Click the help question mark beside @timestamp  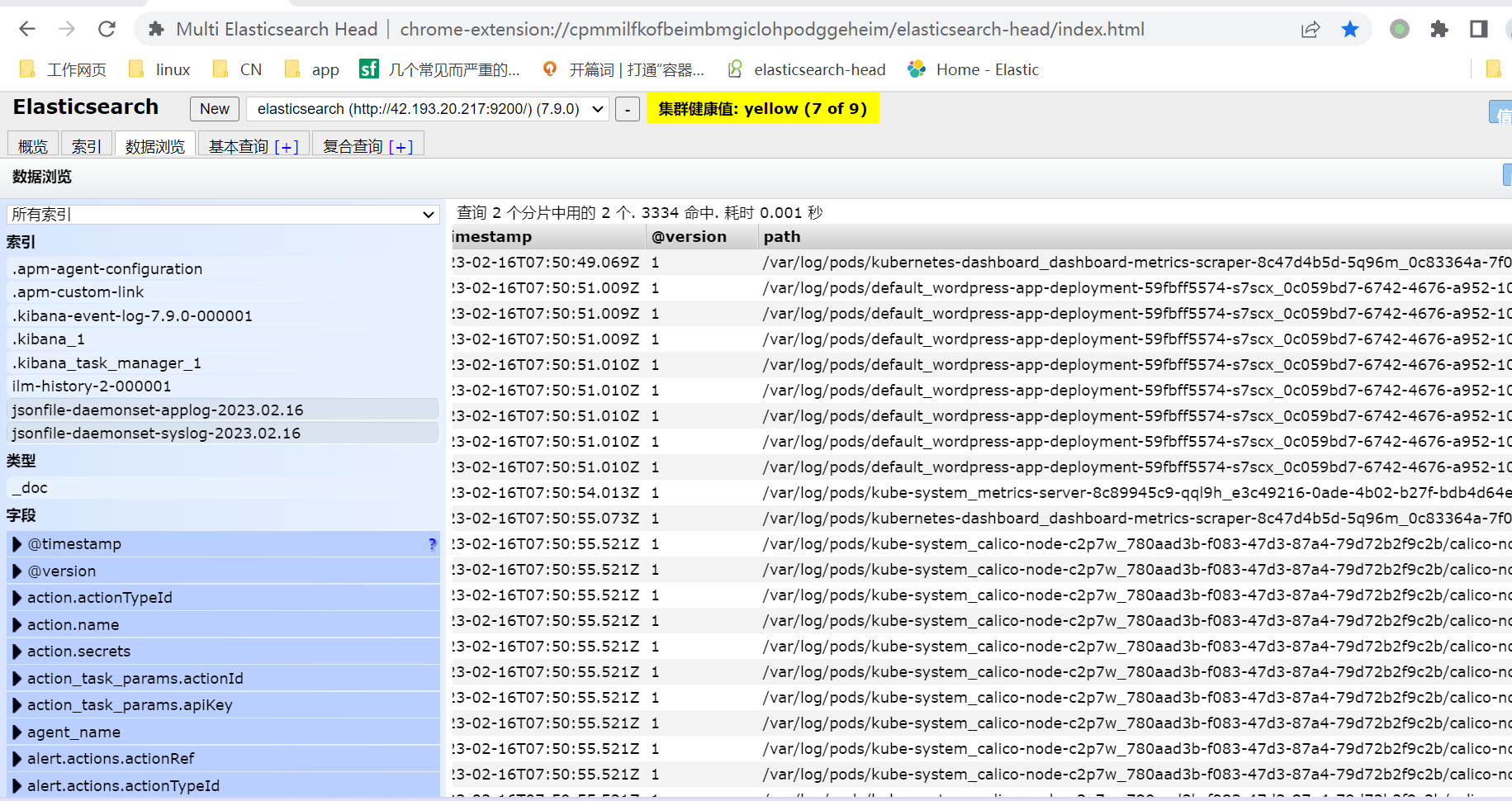click(x=432, y=543)
